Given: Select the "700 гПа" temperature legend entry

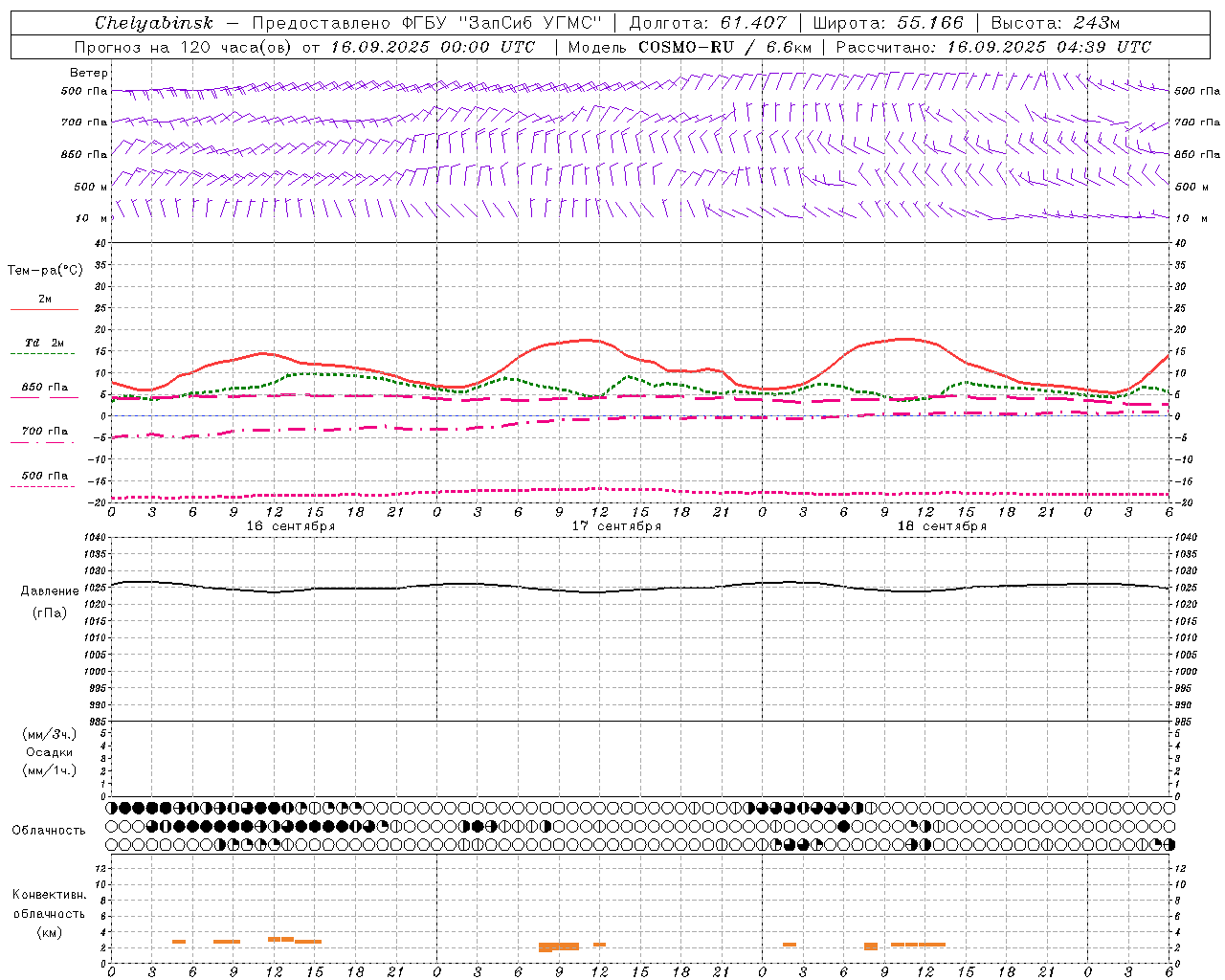Looking at the screenshot, I should click(45, 432).
